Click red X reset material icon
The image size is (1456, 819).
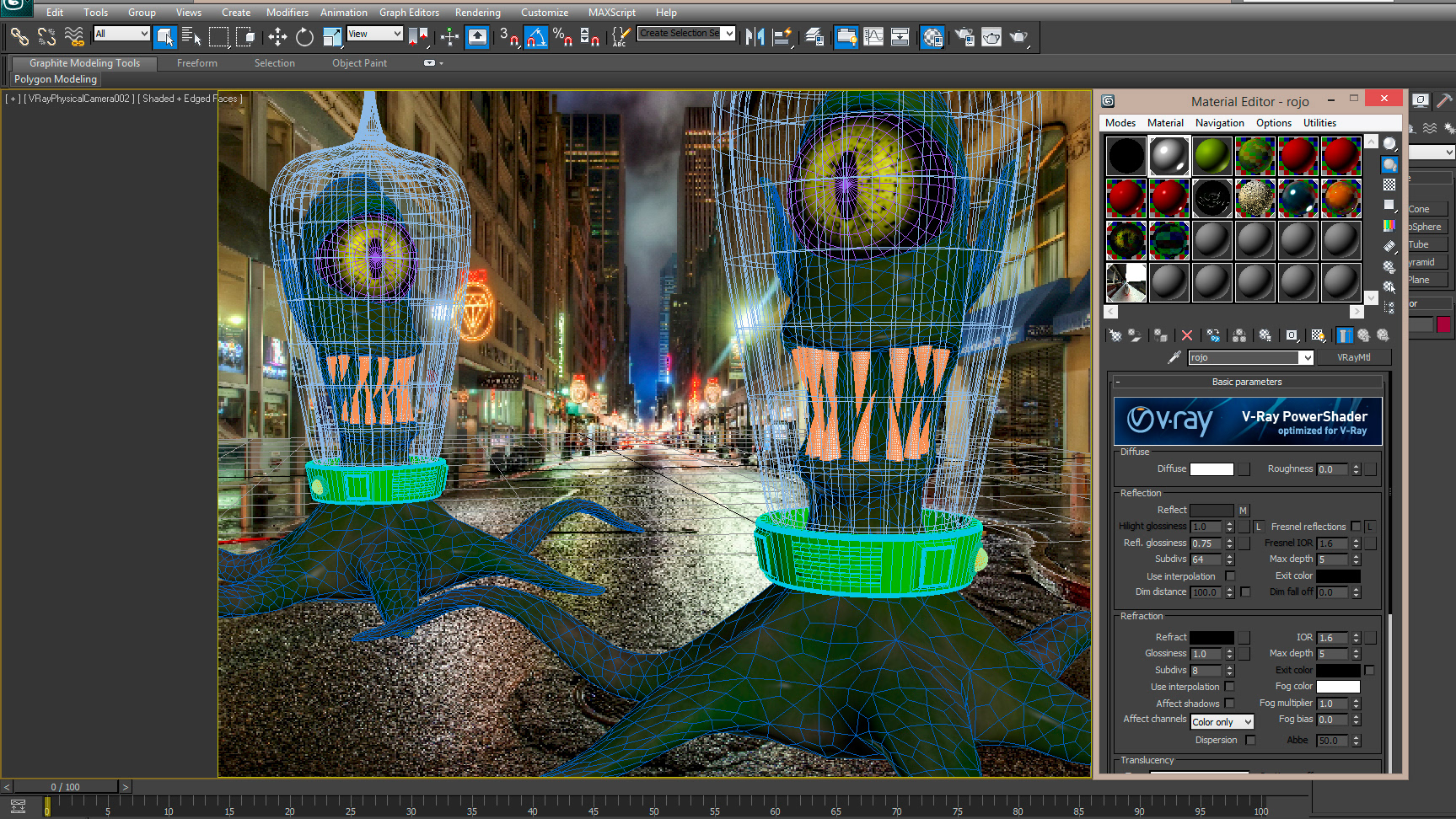(x=1187, y=335)
